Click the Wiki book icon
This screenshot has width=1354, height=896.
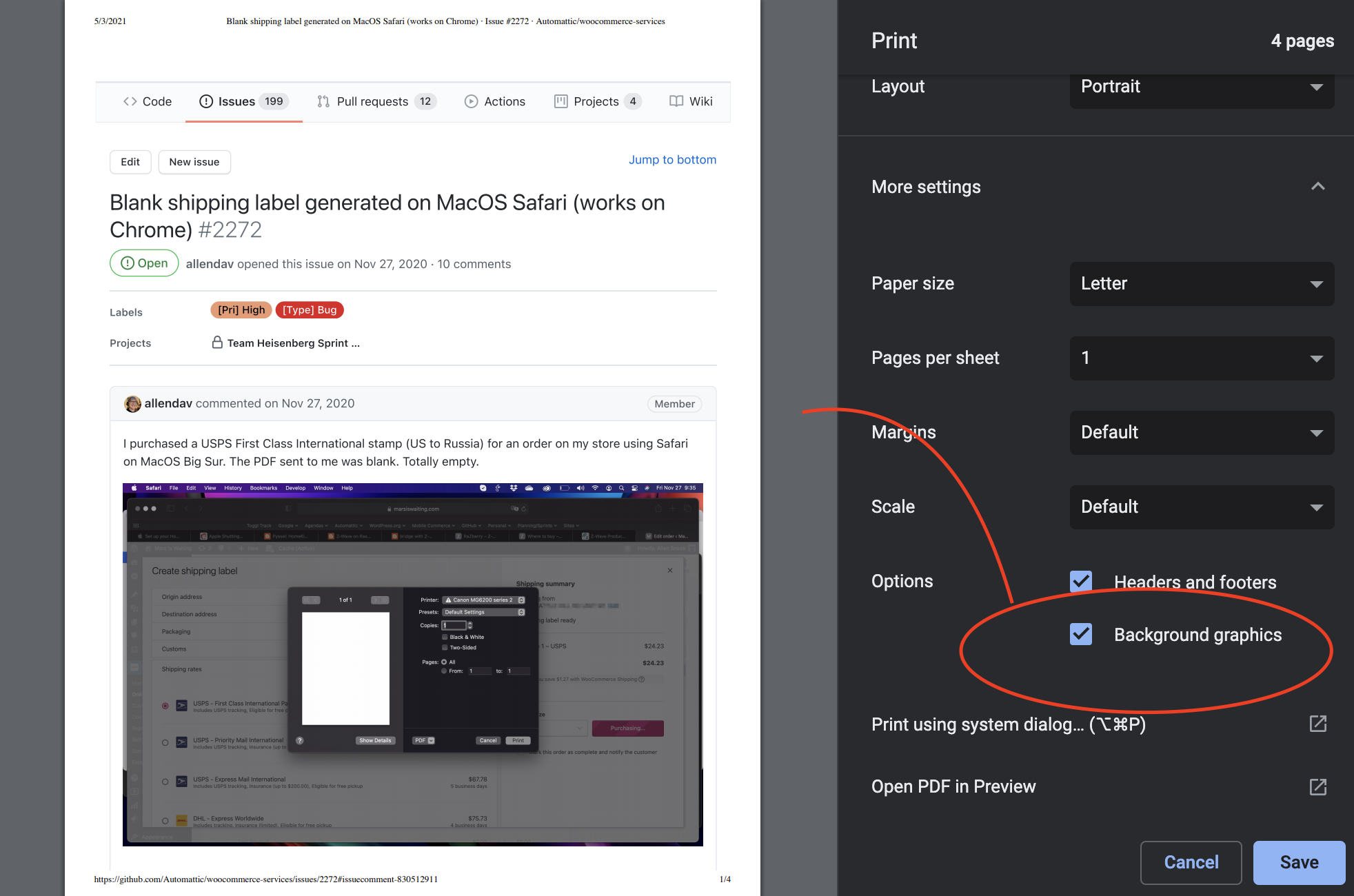676,101
